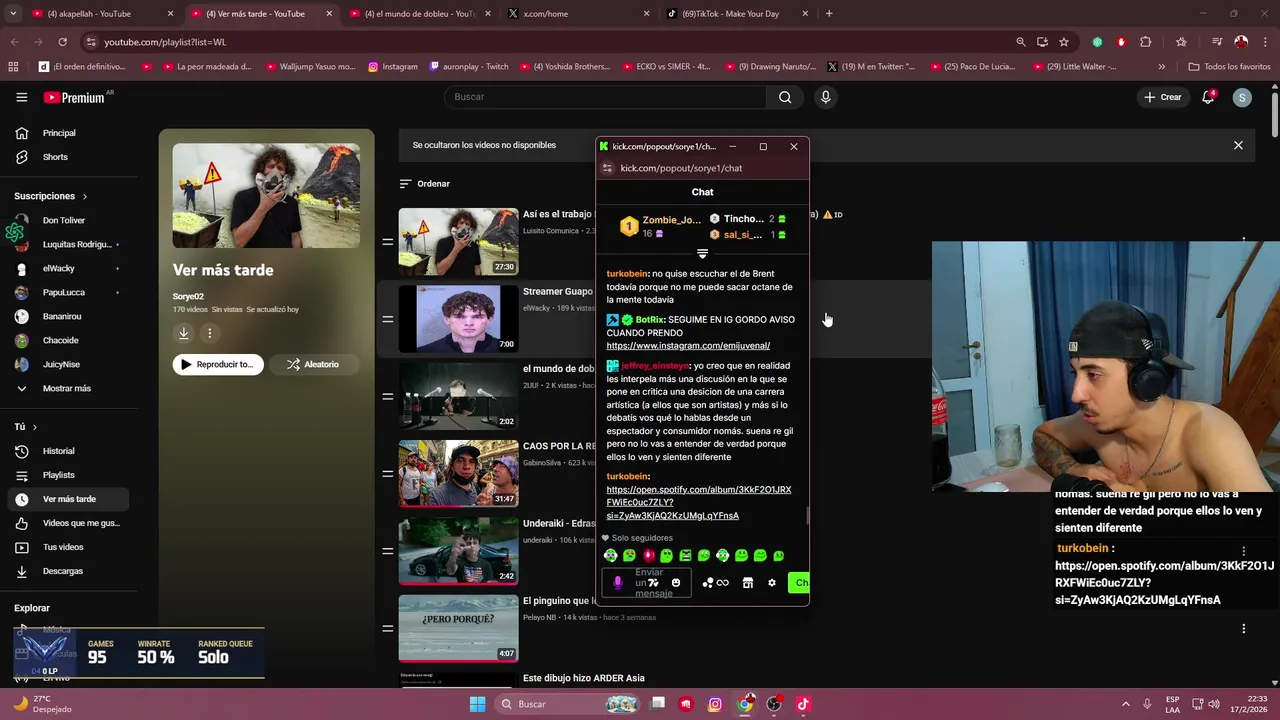The height and width of the screenshot is (720, 1280).
Task: Open Chrome tab search dropdown
Action: pyautogui.click(x=13, y=14)
